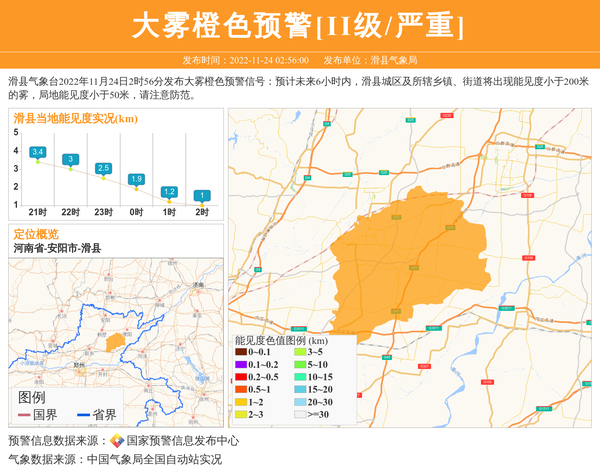Select the 1.2 km marker at 1时

click(x=169, y=191)
